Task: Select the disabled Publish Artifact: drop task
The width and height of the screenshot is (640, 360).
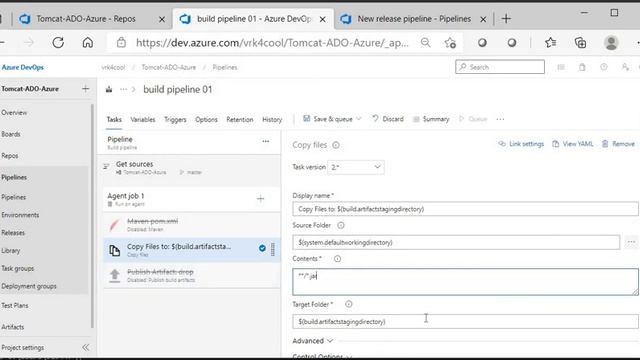Action: 192,276
